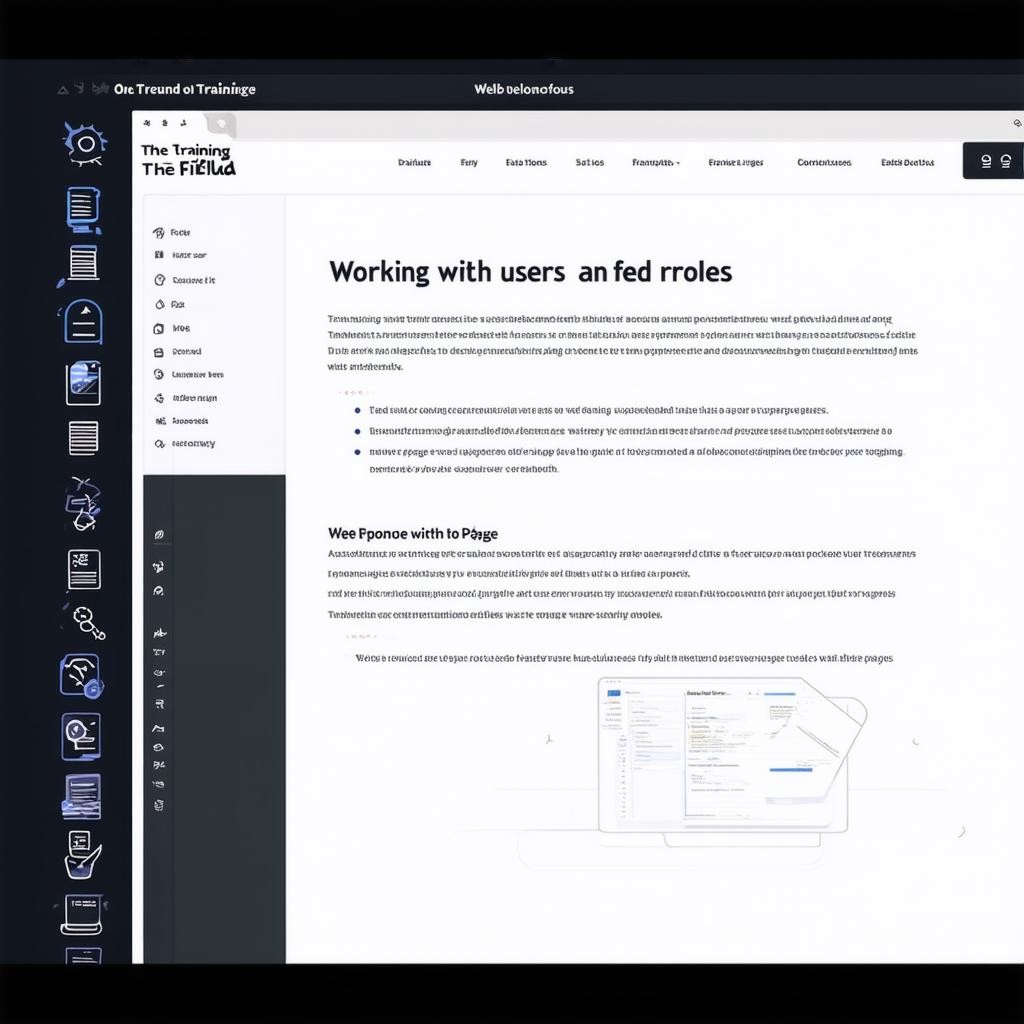Screen dimensions: 1024x1024
Task: Click the dark button at the navigation's right end
Action: [994, 161]
